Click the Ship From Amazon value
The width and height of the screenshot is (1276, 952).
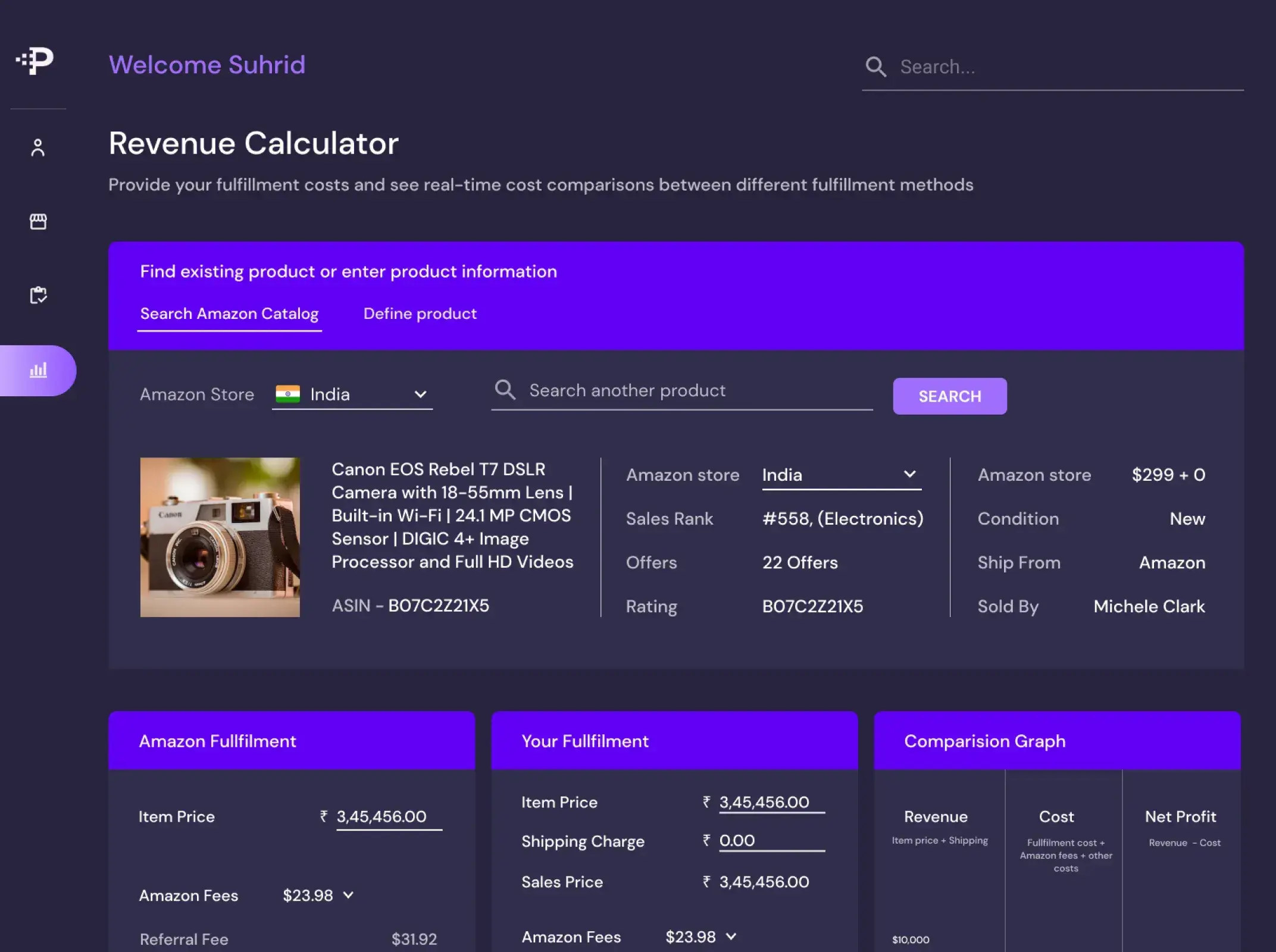(x=1172, y=563)
